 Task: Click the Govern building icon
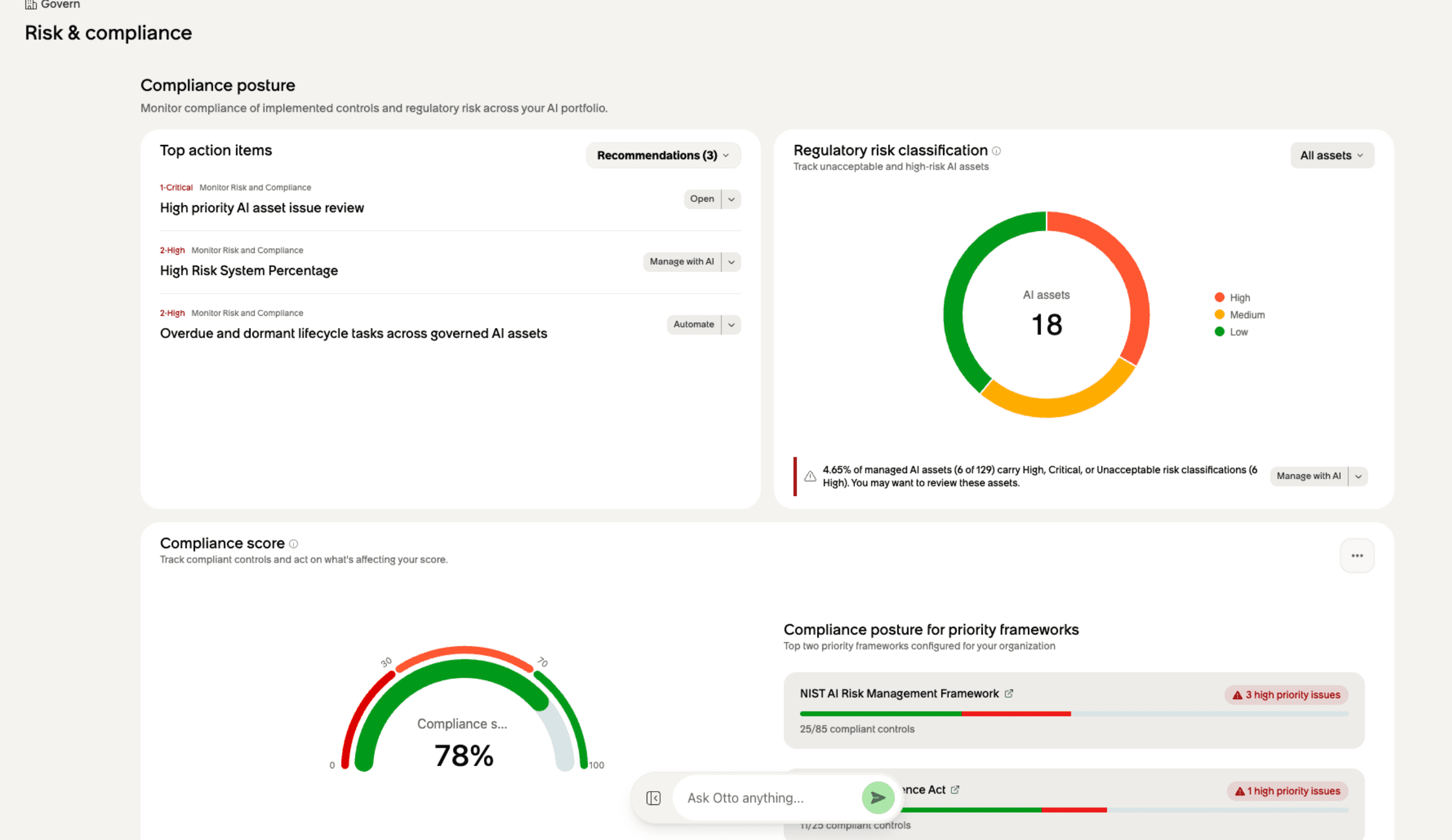pyautogui.click(x=30, y=5)
